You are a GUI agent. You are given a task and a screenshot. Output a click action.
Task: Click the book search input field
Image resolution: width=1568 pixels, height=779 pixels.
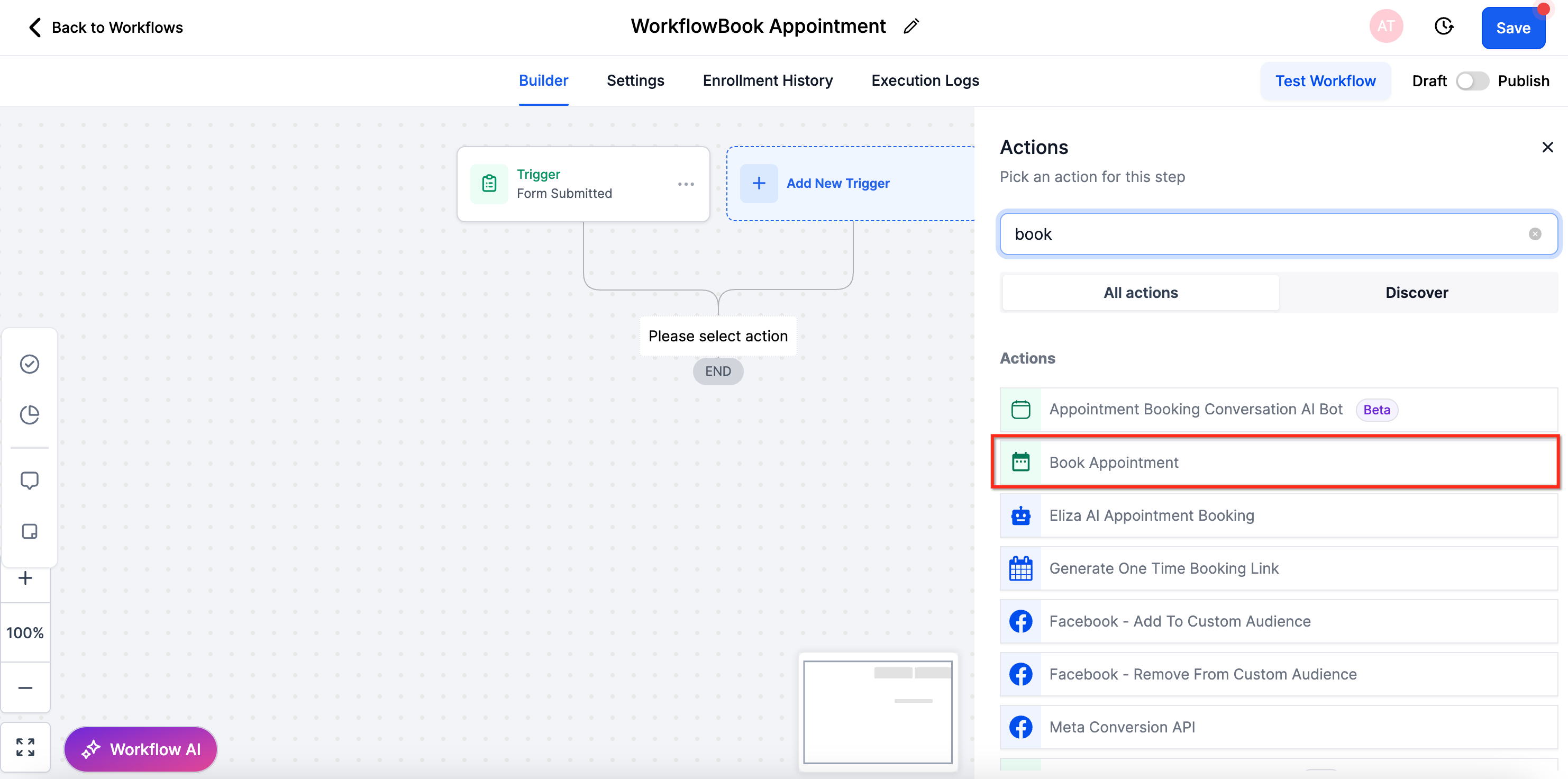pyautogui.click(x=1266, y=234)
